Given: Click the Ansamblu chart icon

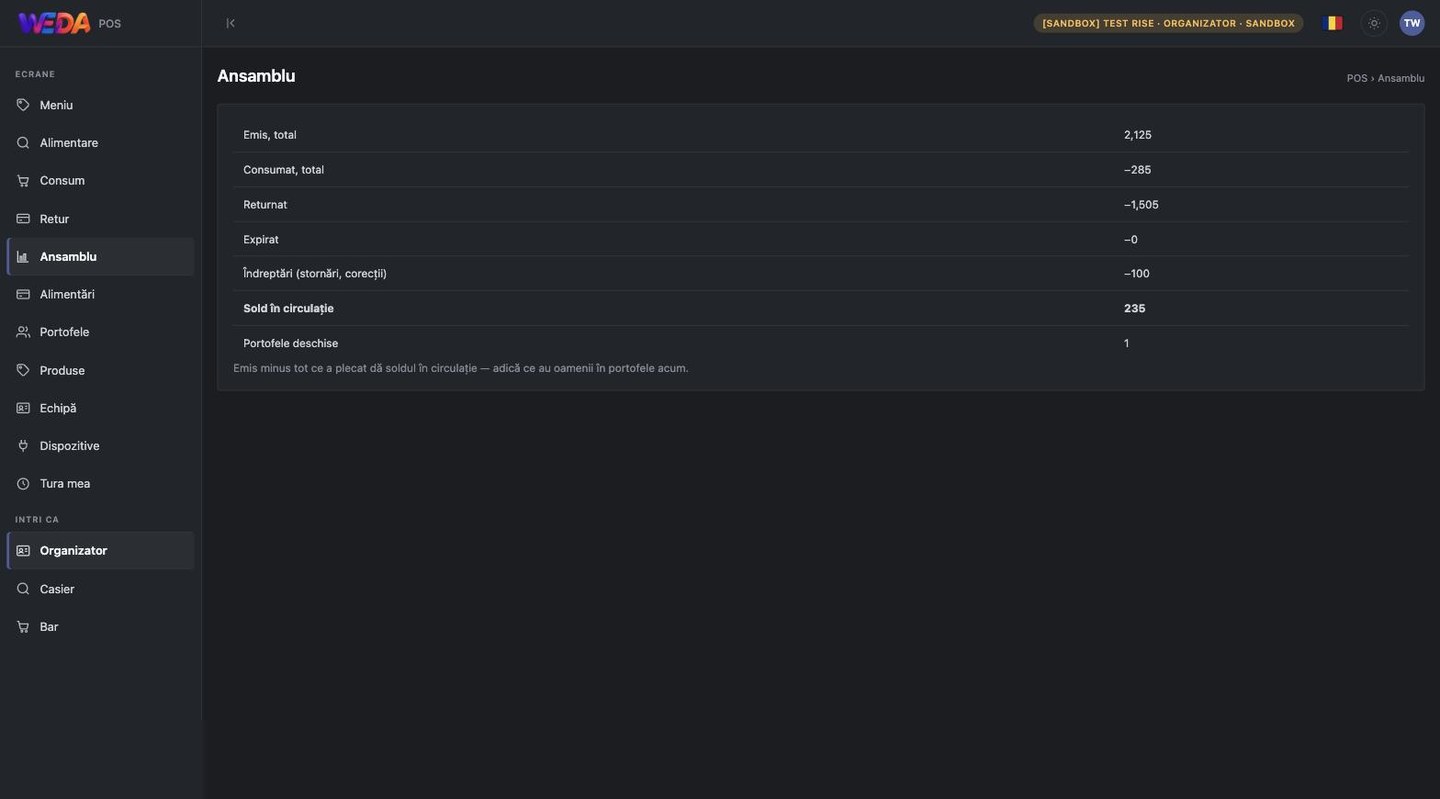Looking at the screenshot, I should point(23,257).
